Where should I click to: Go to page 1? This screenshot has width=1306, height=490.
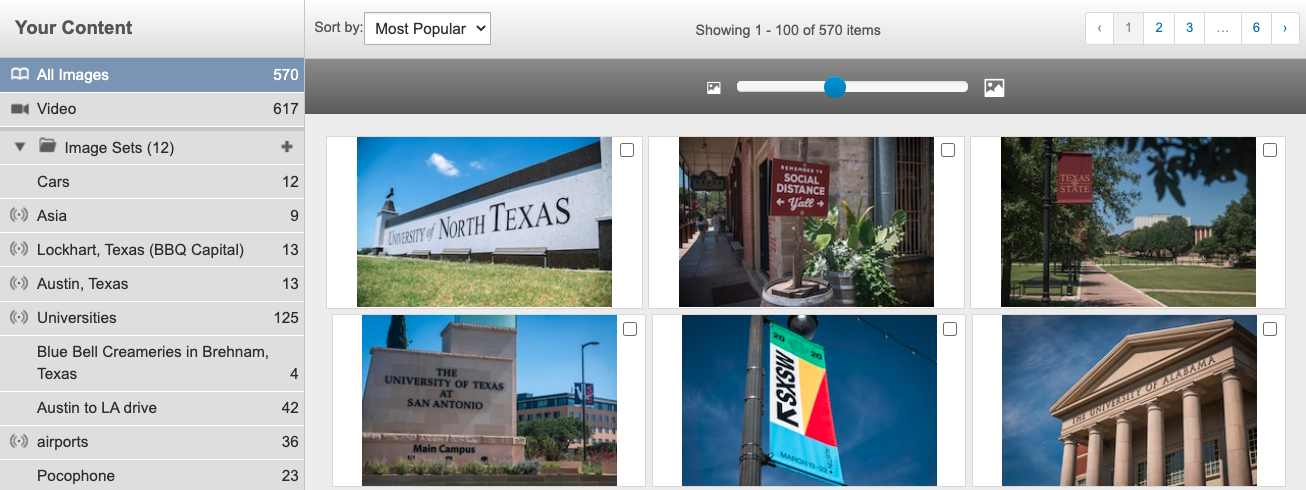1128,28
